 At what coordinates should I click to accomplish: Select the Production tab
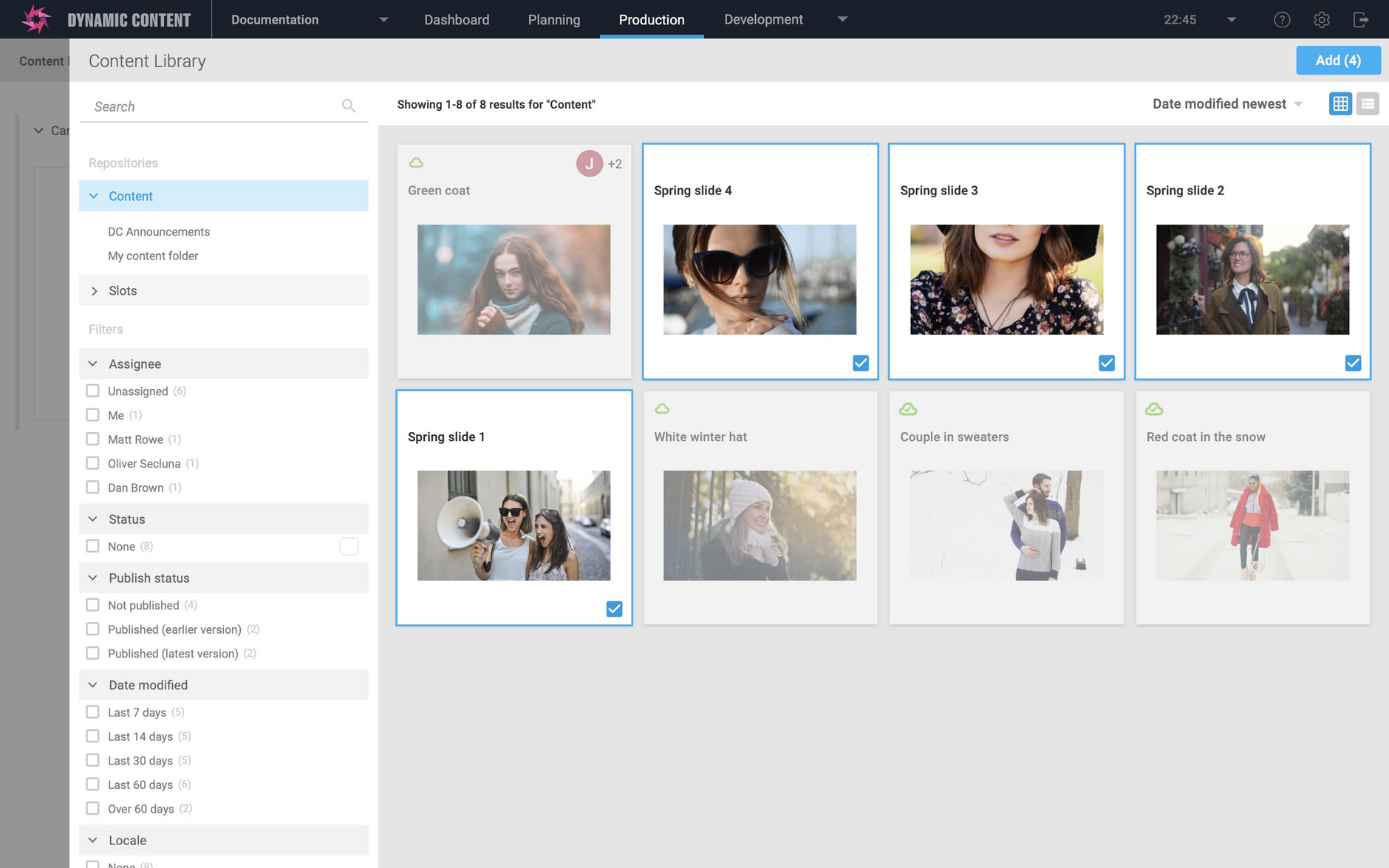coord(652,20)
